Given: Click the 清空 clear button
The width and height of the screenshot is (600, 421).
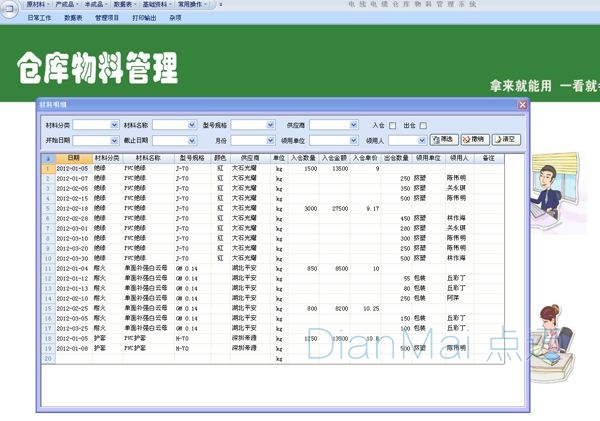Looking at the screenshot, I should click(506, 140).
